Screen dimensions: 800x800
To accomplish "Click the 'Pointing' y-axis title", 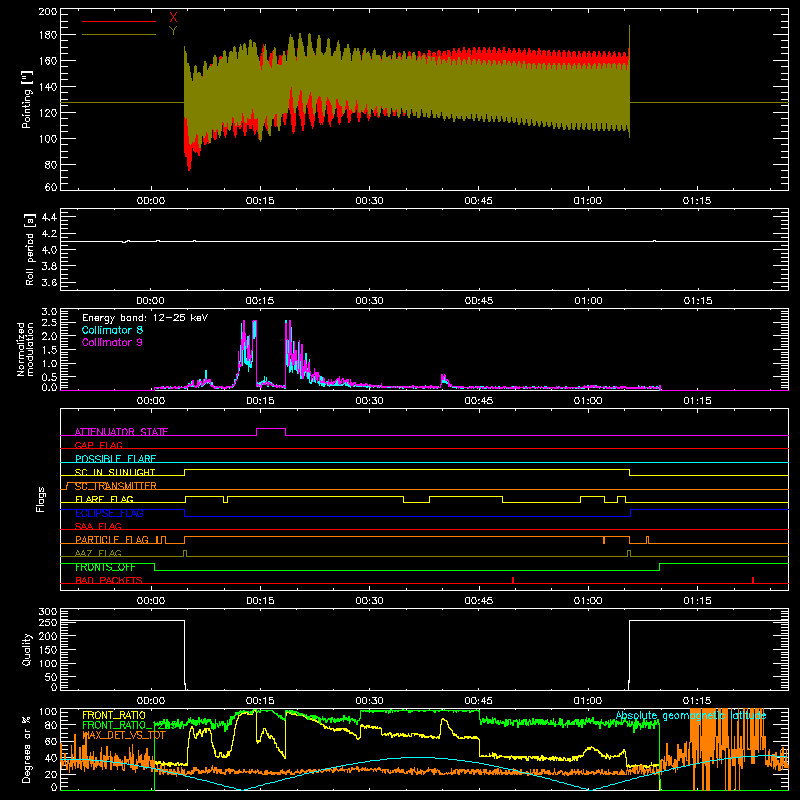I will click(27, 99).
